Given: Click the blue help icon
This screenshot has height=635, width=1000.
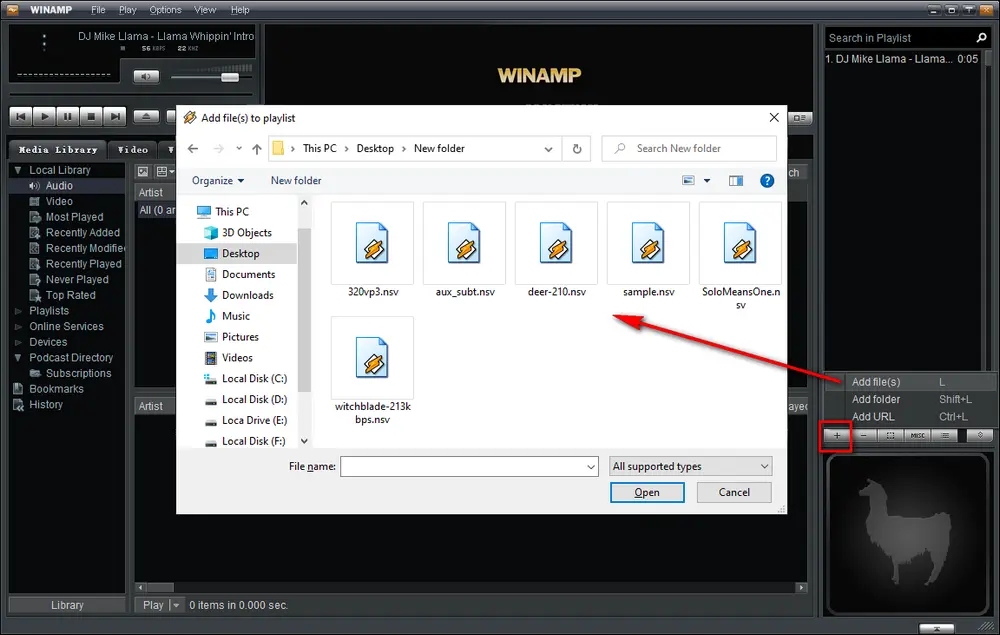Looking at the screenshot, I should (x=767, y=181).
